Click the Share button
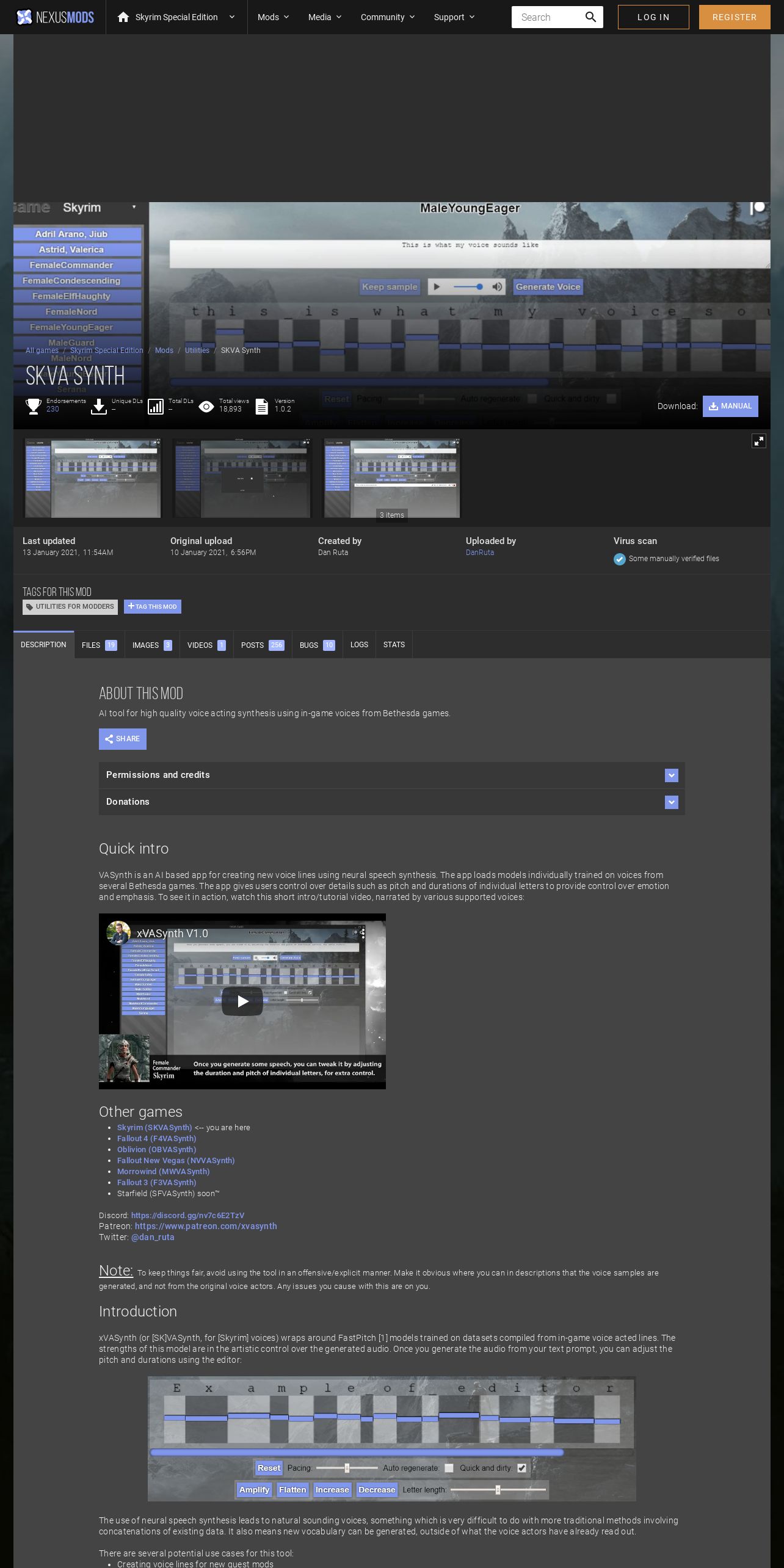The image size is (784, 1568). (x=123, y=739)
